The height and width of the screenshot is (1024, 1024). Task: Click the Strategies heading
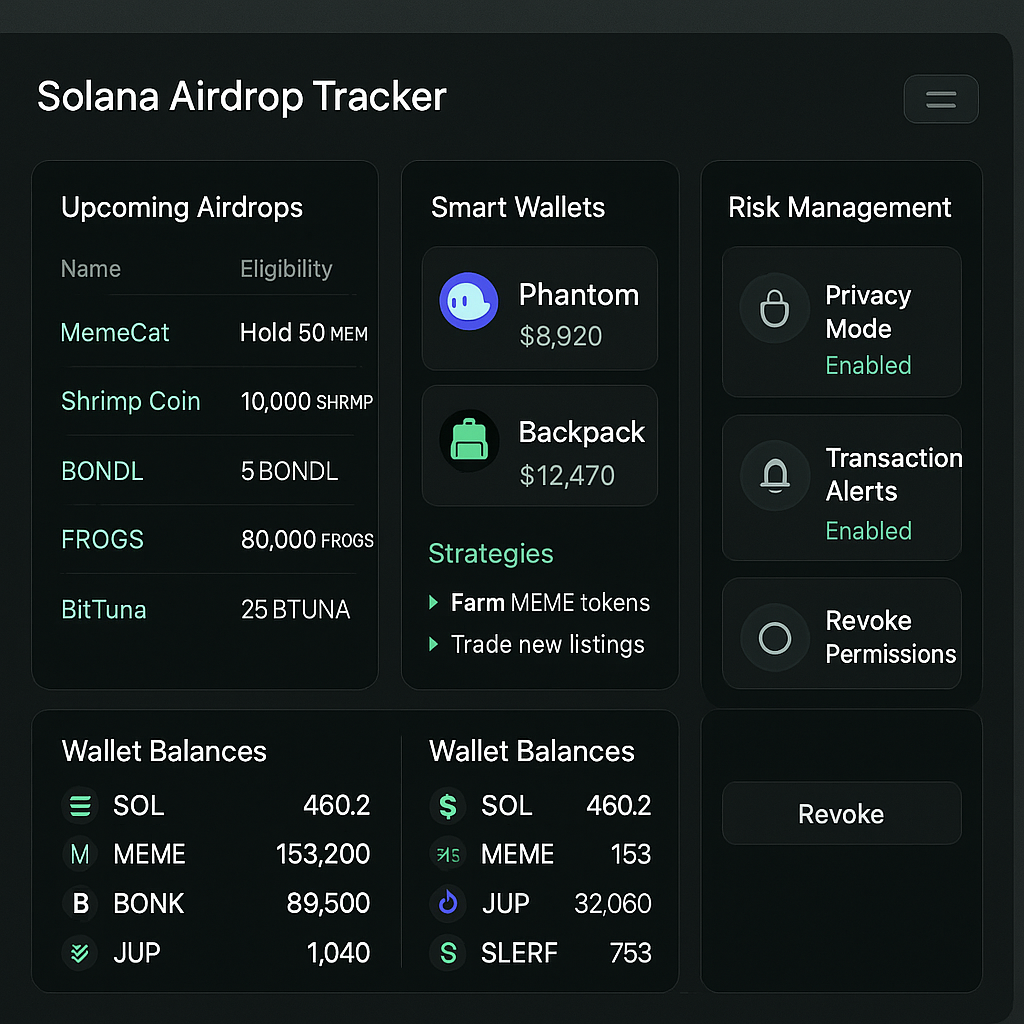point(490,554)
